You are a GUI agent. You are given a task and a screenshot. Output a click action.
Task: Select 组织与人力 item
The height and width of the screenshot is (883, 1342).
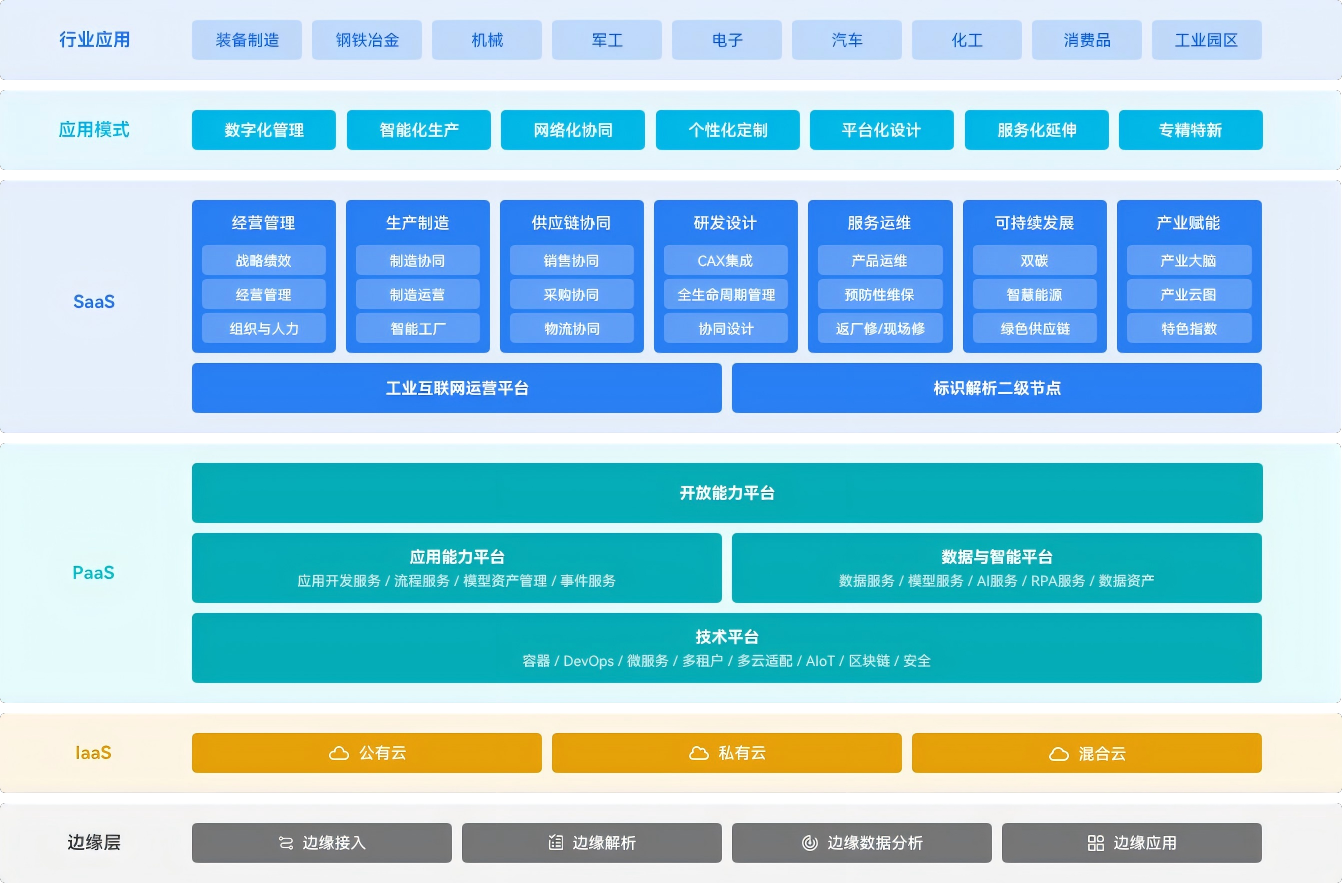pos(264,329)
